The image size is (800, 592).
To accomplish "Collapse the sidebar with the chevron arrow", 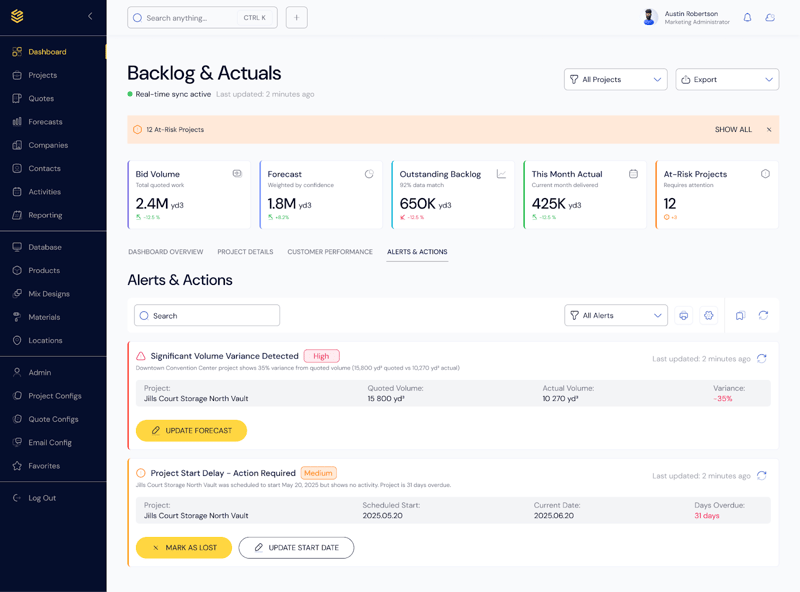I will tap(90, 17).
